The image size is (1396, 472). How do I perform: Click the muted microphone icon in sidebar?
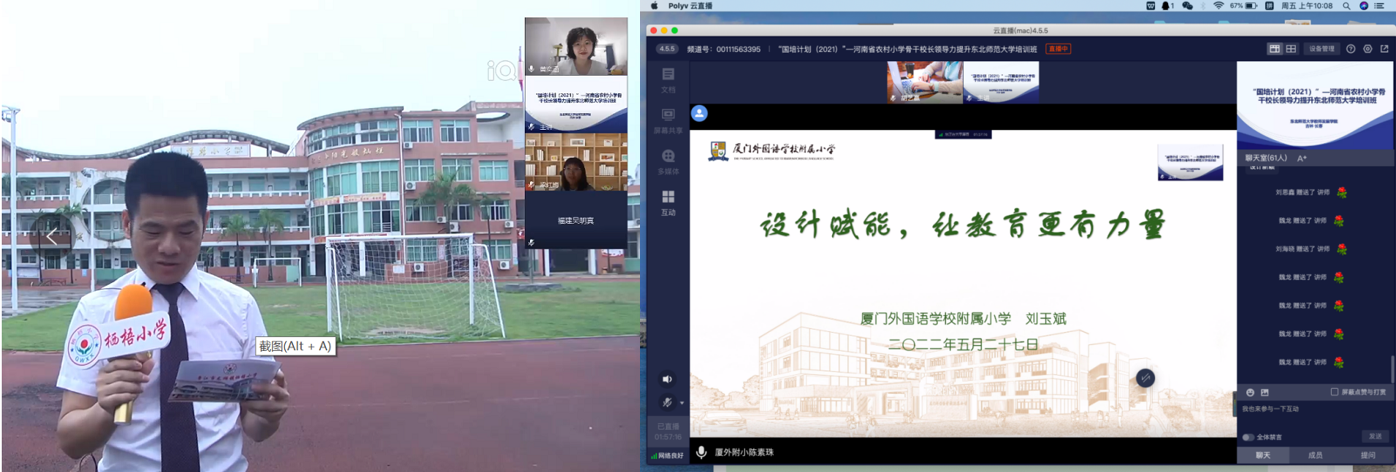666,402
